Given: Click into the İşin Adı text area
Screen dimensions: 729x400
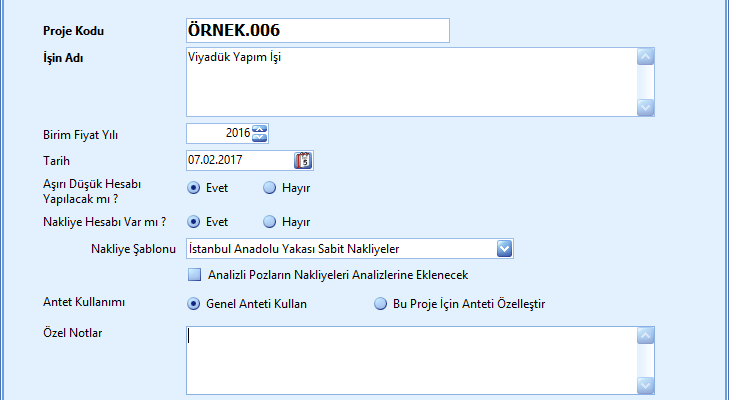Looking at the screenshot, I should pos(410,82).
